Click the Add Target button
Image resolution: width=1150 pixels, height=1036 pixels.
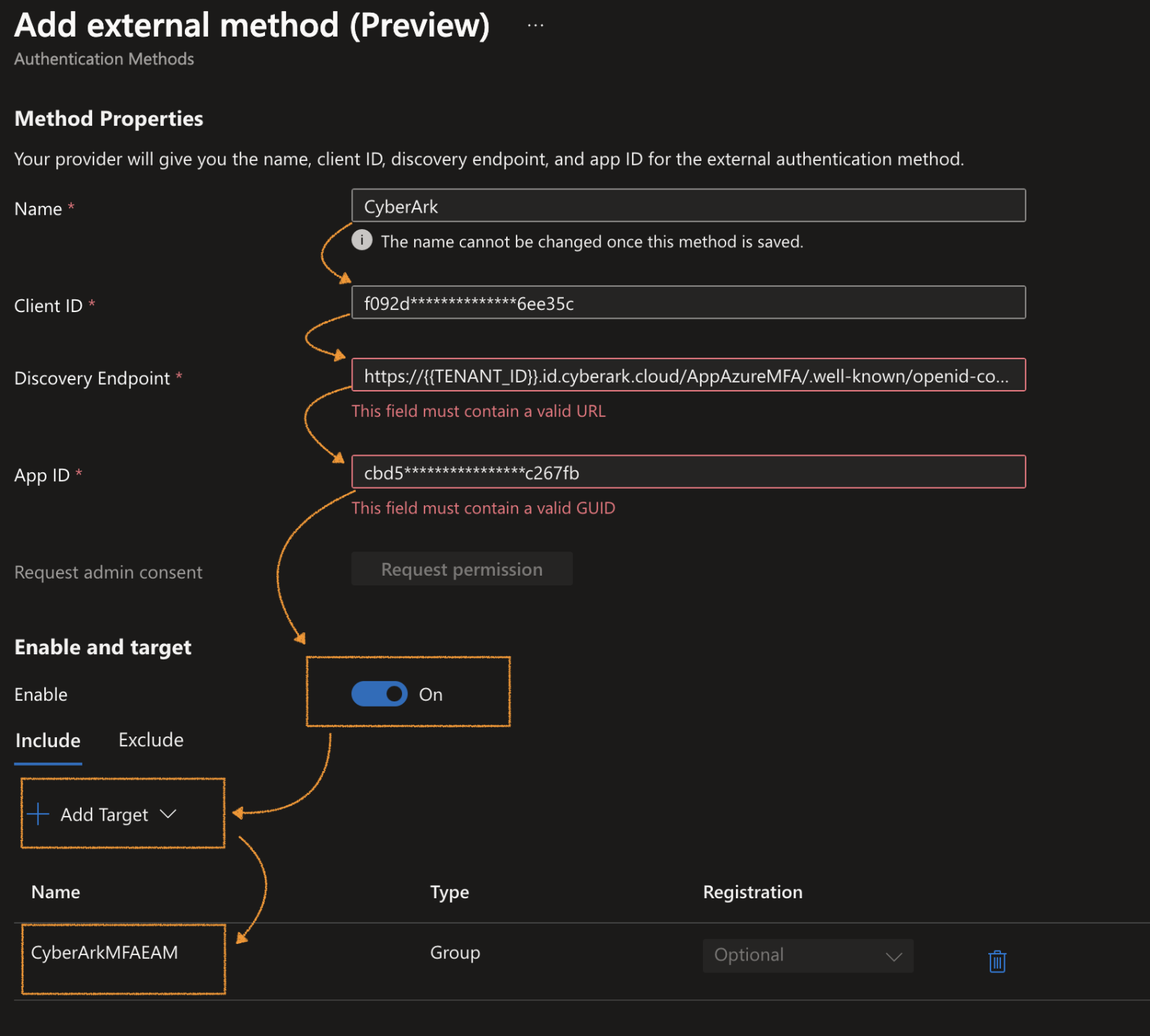click(103, 814)
